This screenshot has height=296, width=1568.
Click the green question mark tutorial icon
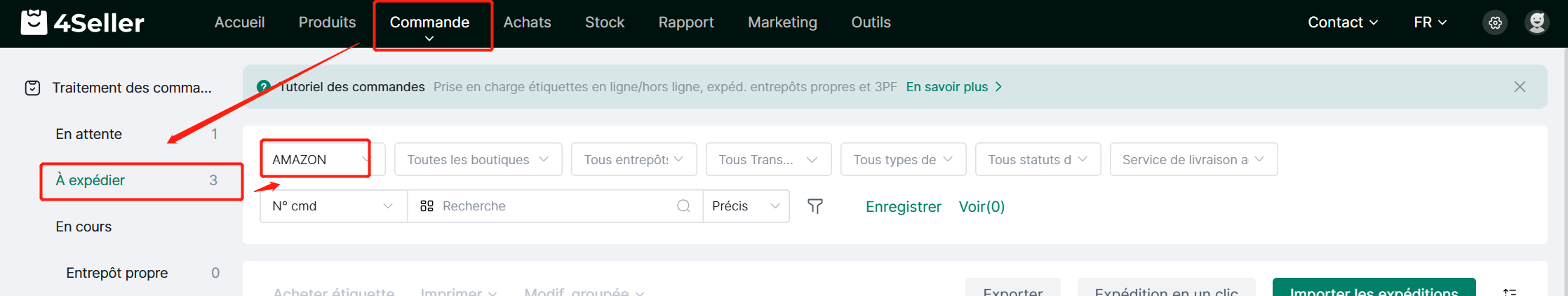[x=264, y=87]
